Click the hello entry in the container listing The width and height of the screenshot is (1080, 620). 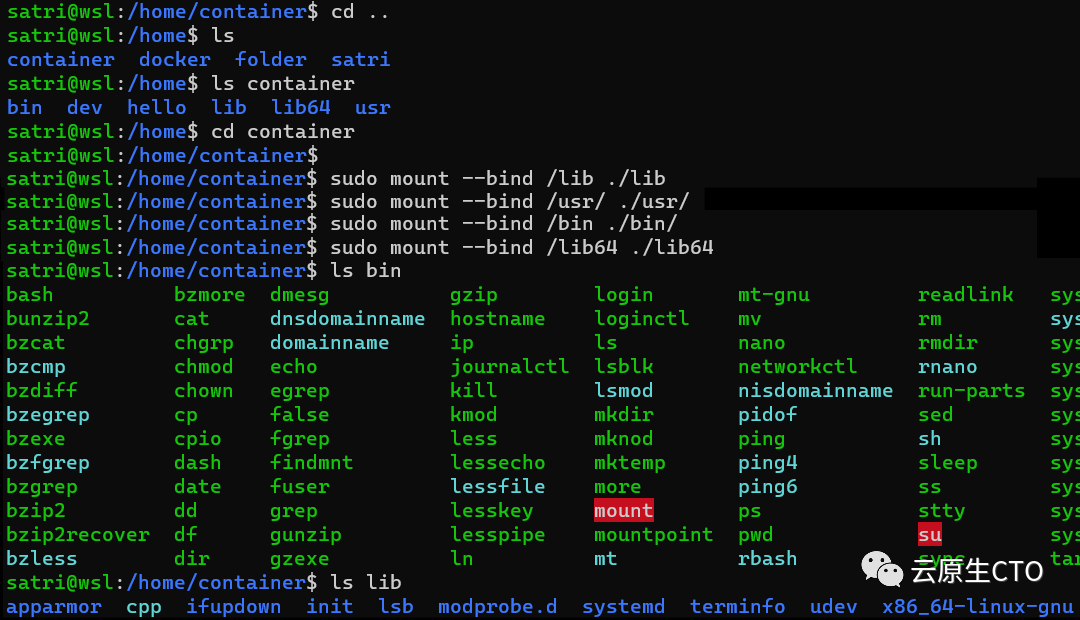pos(156,107)
